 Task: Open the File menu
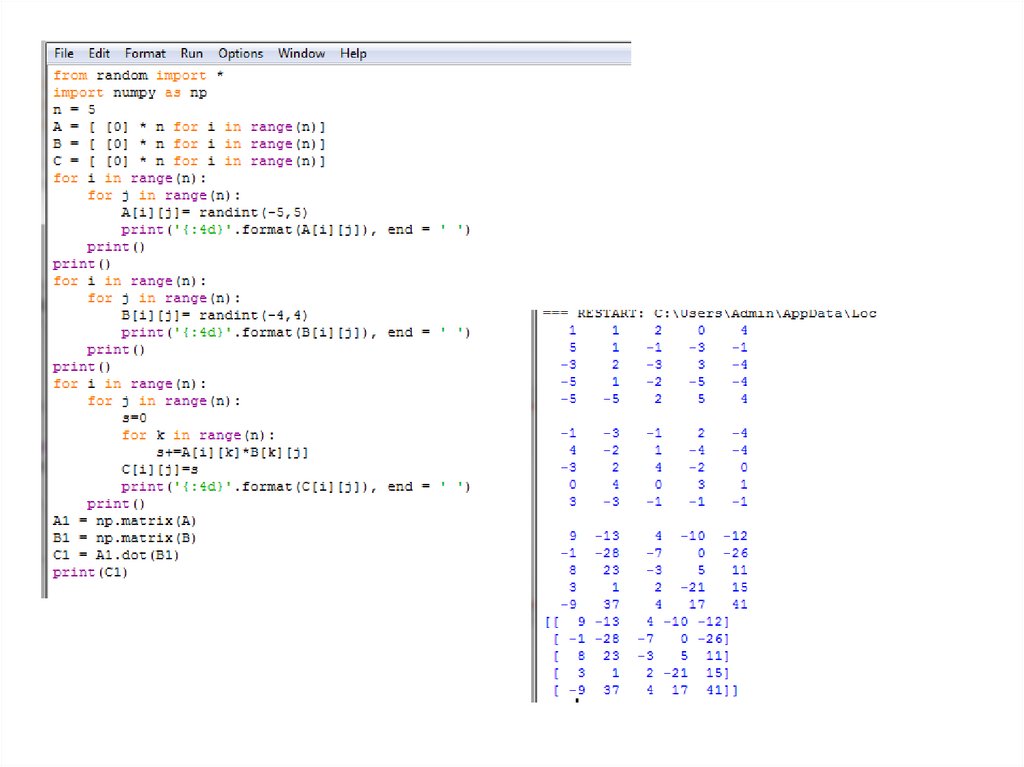[x=64, y=54]
